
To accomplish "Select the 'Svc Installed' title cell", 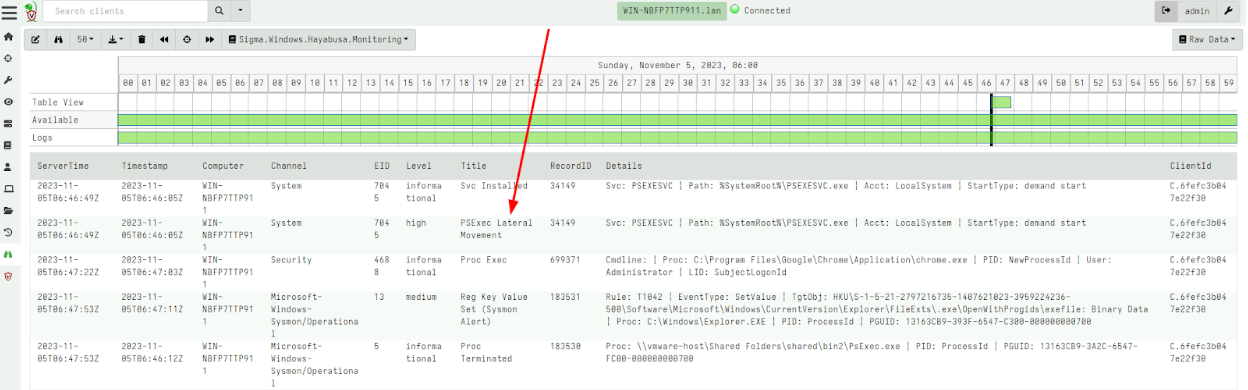I will click(495, 186).
